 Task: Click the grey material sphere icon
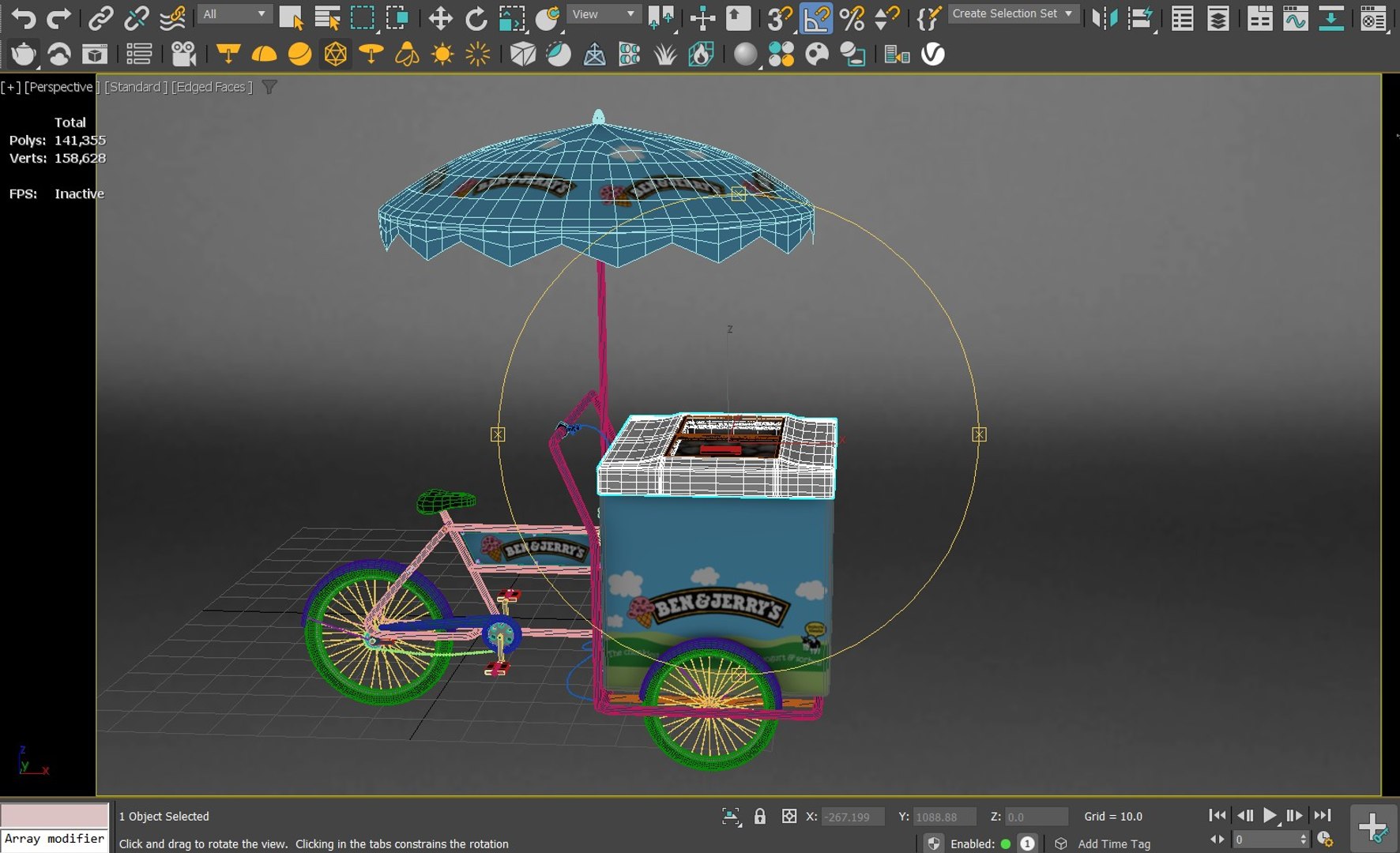coord(744,54)
